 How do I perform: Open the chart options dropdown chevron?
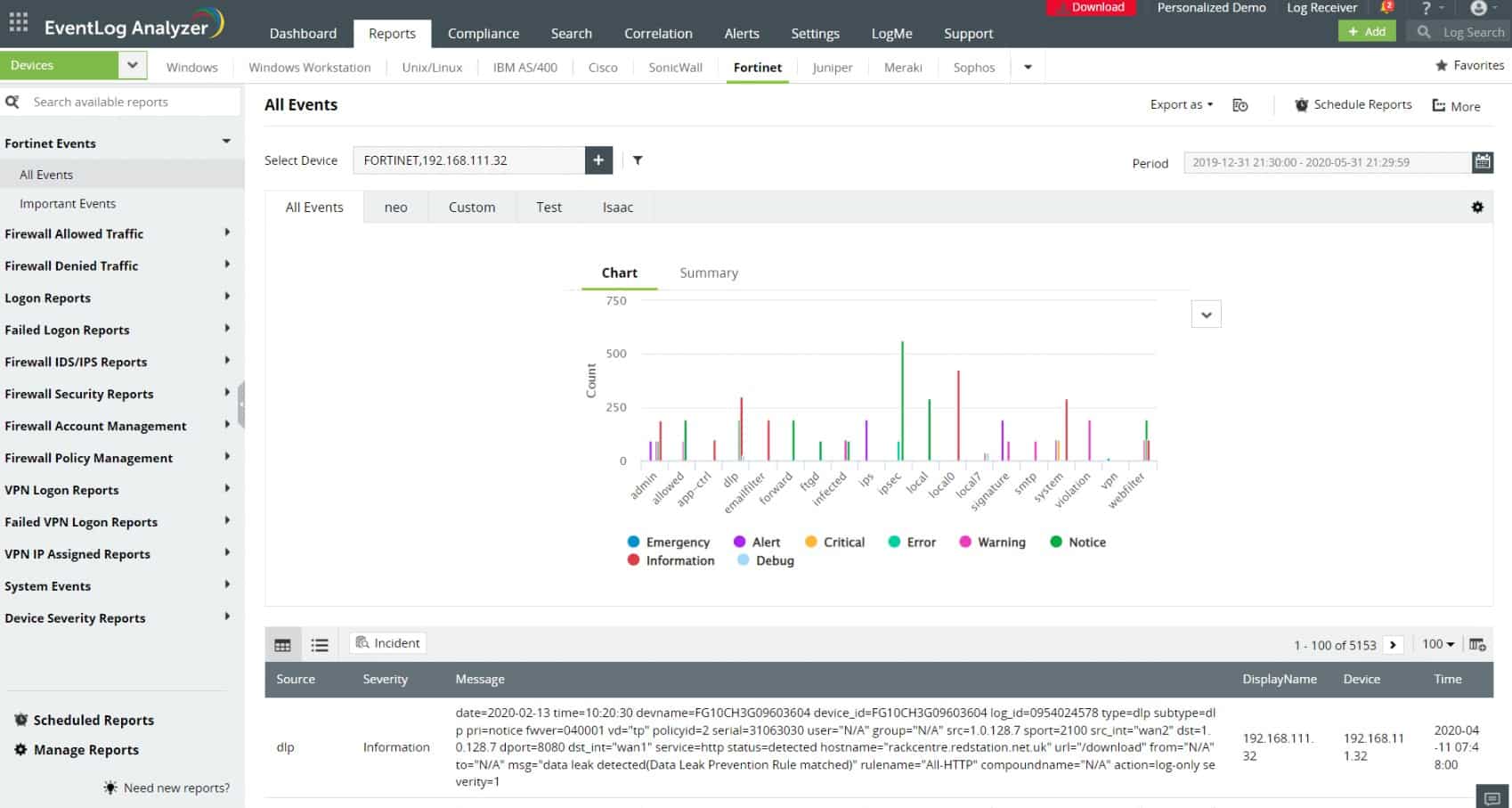(x=1206, y=314)
